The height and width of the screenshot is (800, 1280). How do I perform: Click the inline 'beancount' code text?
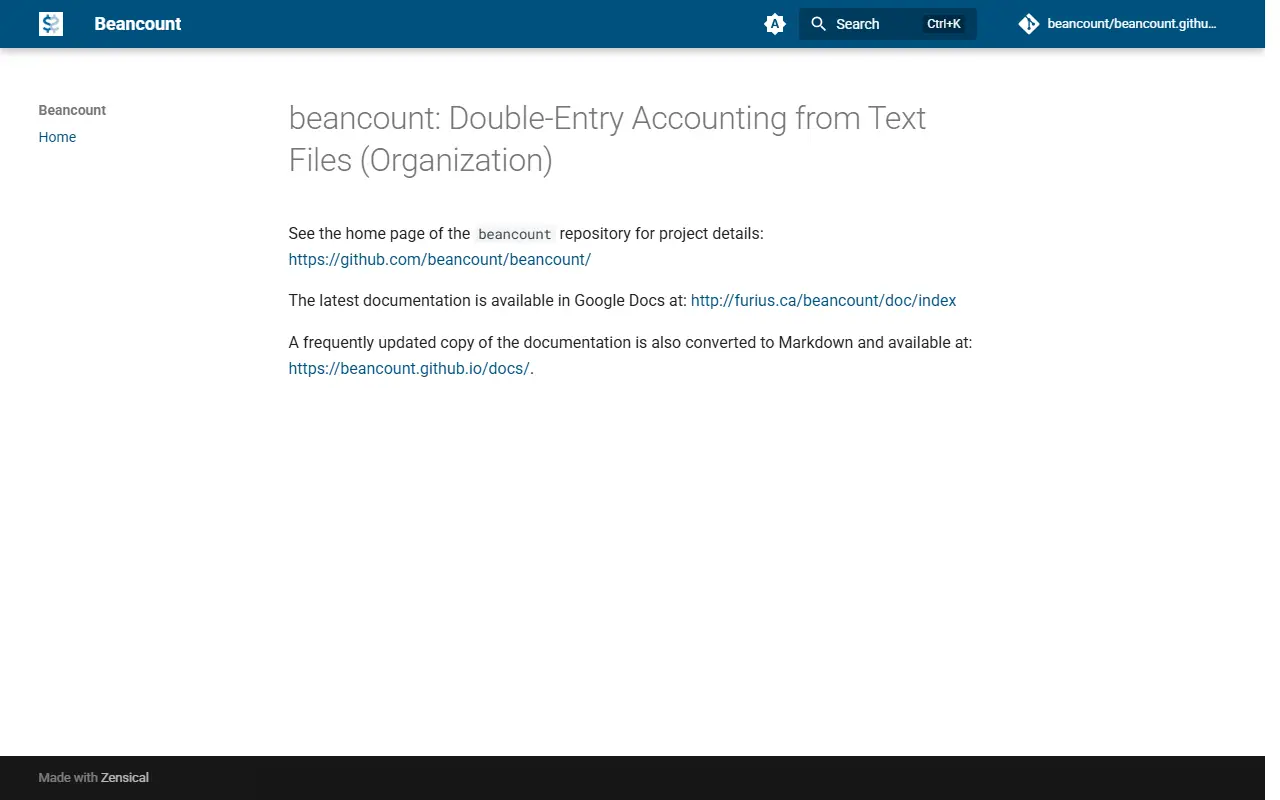tap(515, 234)
